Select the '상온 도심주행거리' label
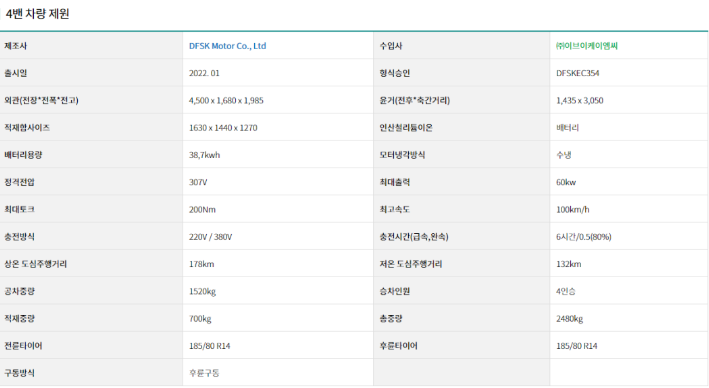This screenshot has height=388, width=709. 36,264
